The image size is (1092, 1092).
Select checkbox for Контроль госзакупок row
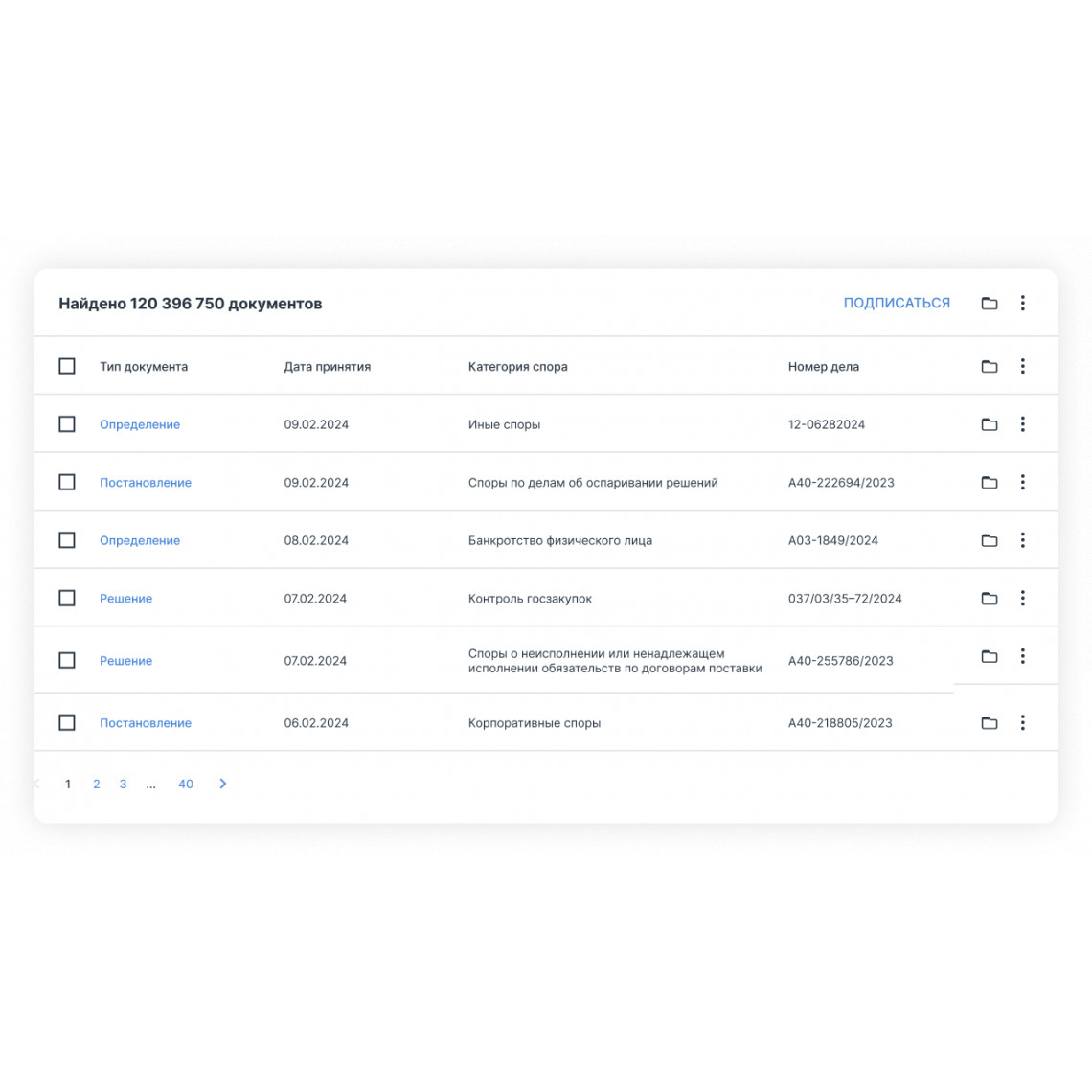coord(67,599)
